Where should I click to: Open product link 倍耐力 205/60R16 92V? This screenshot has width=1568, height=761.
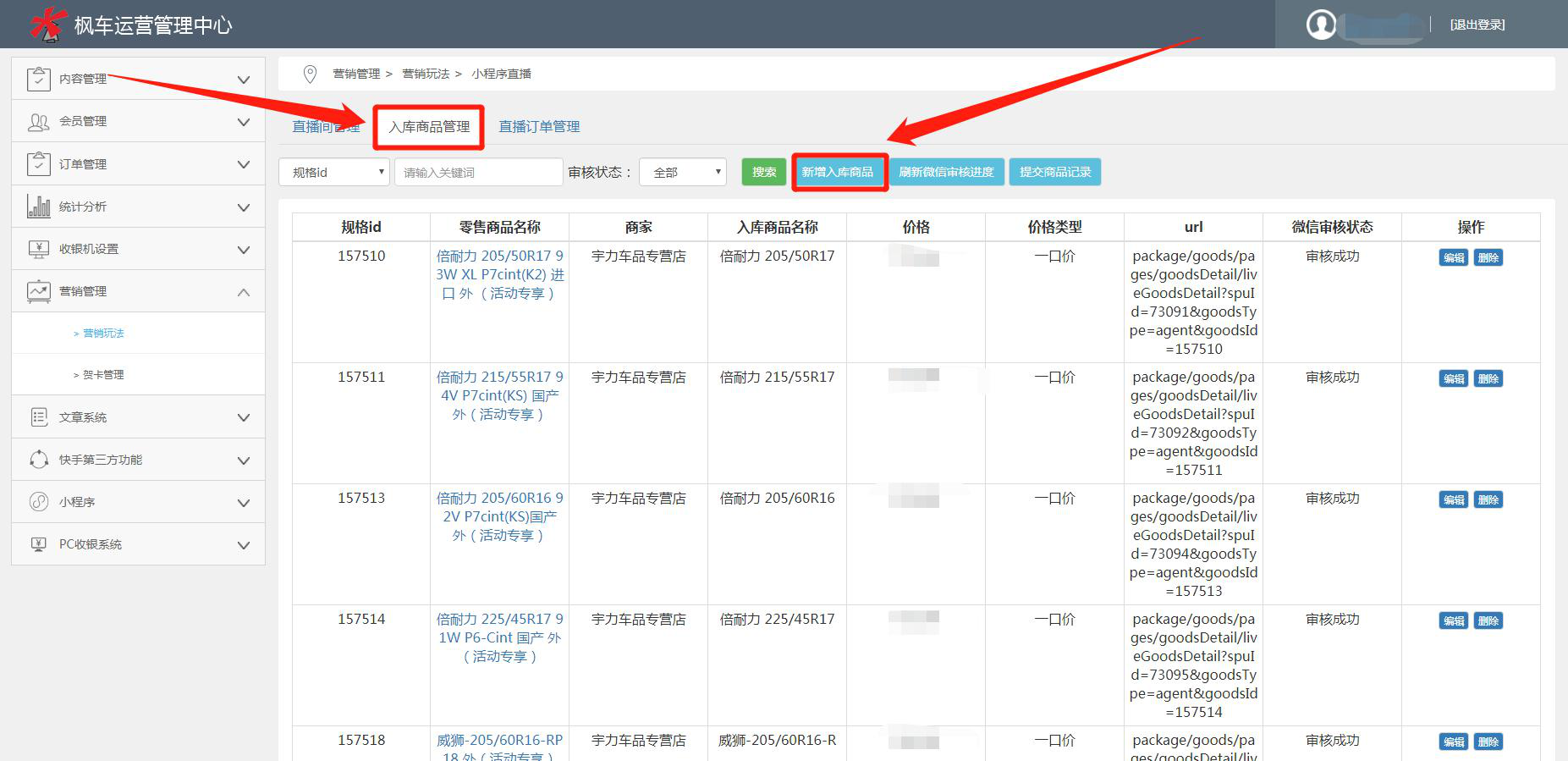pos(499,516)
